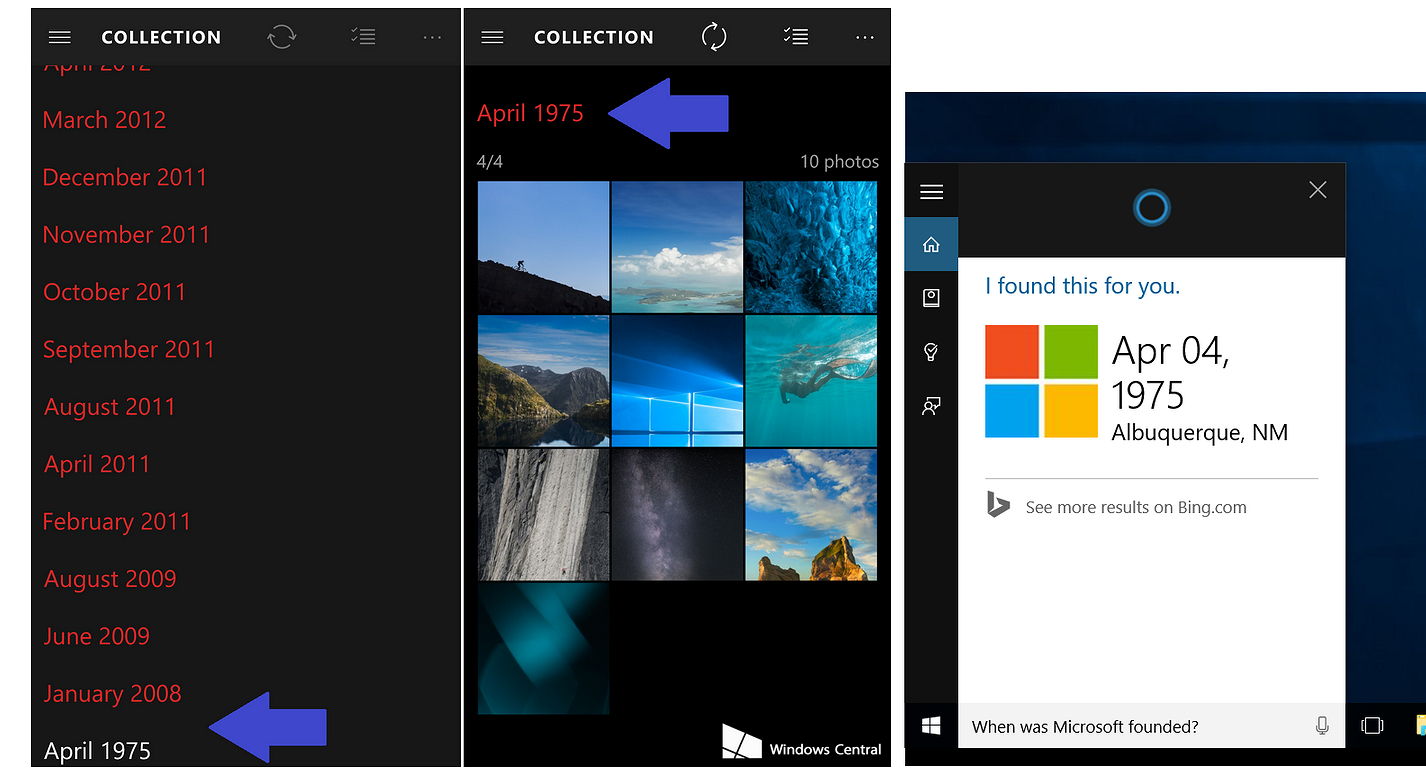Open the underwater swimmer photo

pyautogui.click(x=811, y=381)
